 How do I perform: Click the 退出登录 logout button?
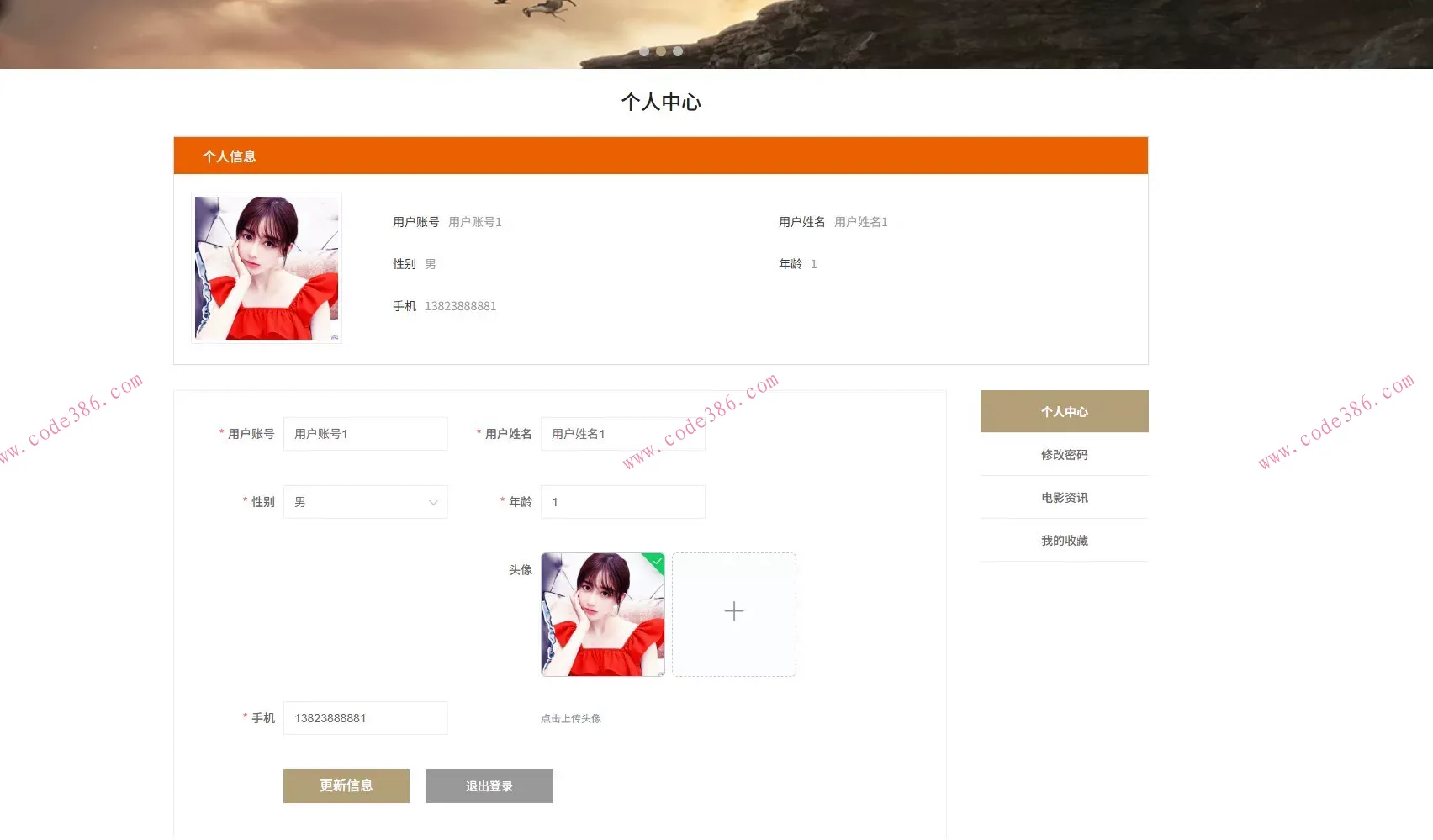489,785
